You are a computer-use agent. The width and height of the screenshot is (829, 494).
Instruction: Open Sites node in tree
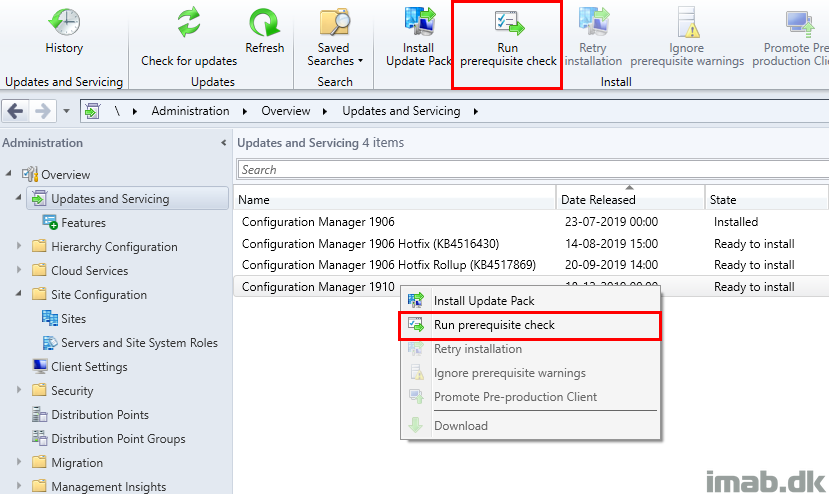pyautogui.click(x=73, y=318)
